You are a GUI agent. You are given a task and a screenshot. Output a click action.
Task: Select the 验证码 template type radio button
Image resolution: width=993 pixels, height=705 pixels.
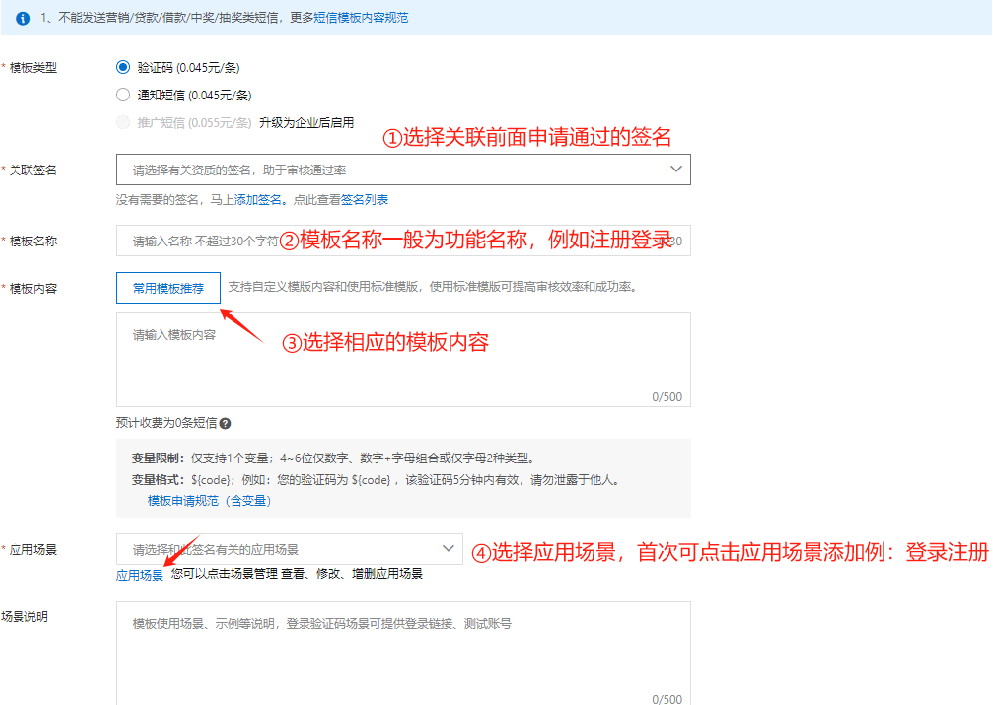click(x=123, y=67)
